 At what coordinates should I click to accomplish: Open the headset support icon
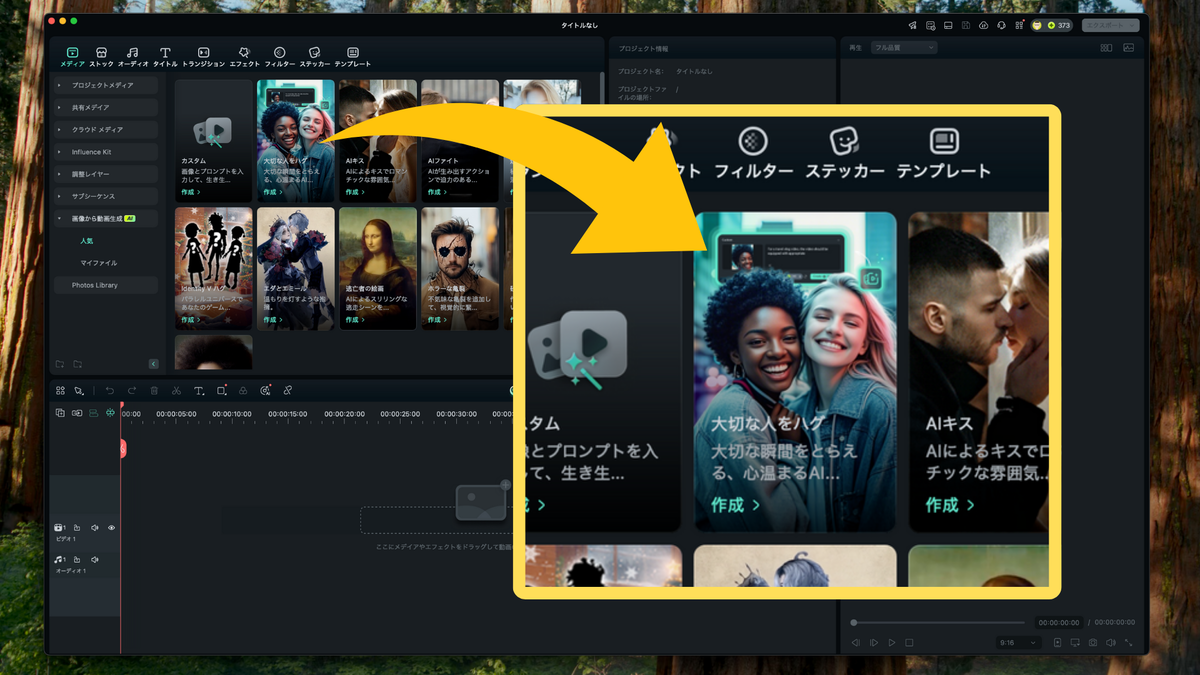click(x=1001, y=25)
